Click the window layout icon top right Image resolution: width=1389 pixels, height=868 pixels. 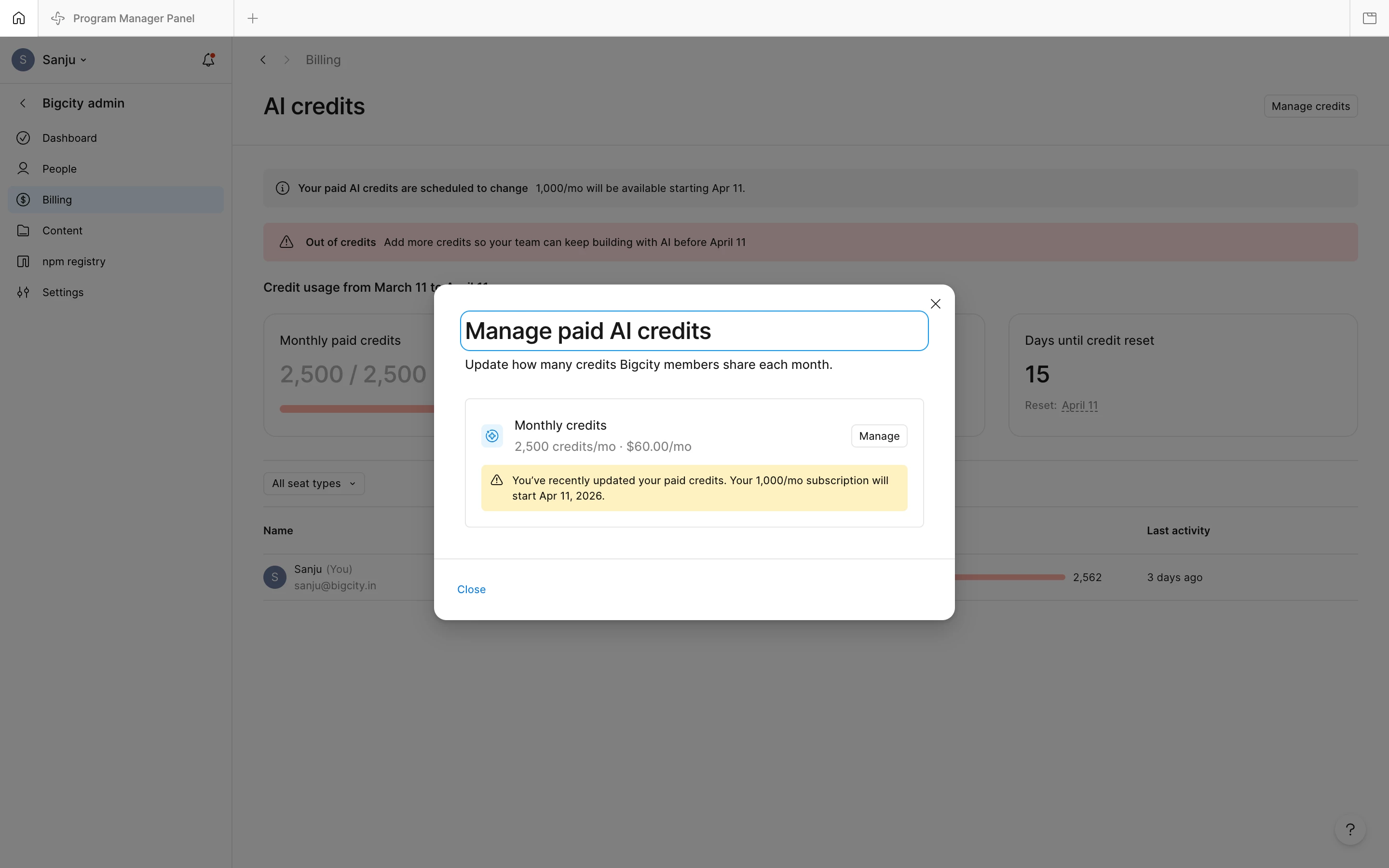click(x=1370, y=18)
